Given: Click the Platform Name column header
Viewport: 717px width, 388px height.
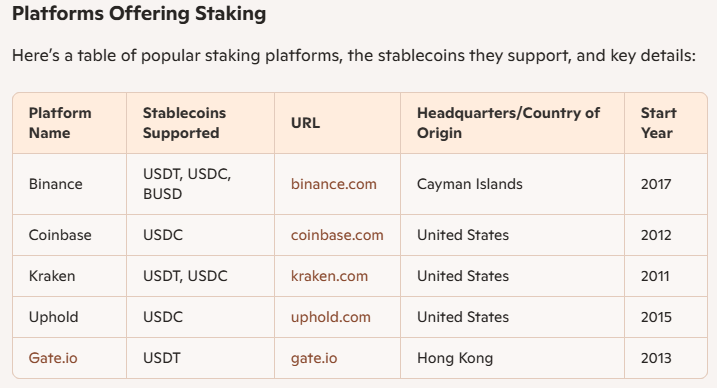Looking at the screenshot, I should point(70,123).
